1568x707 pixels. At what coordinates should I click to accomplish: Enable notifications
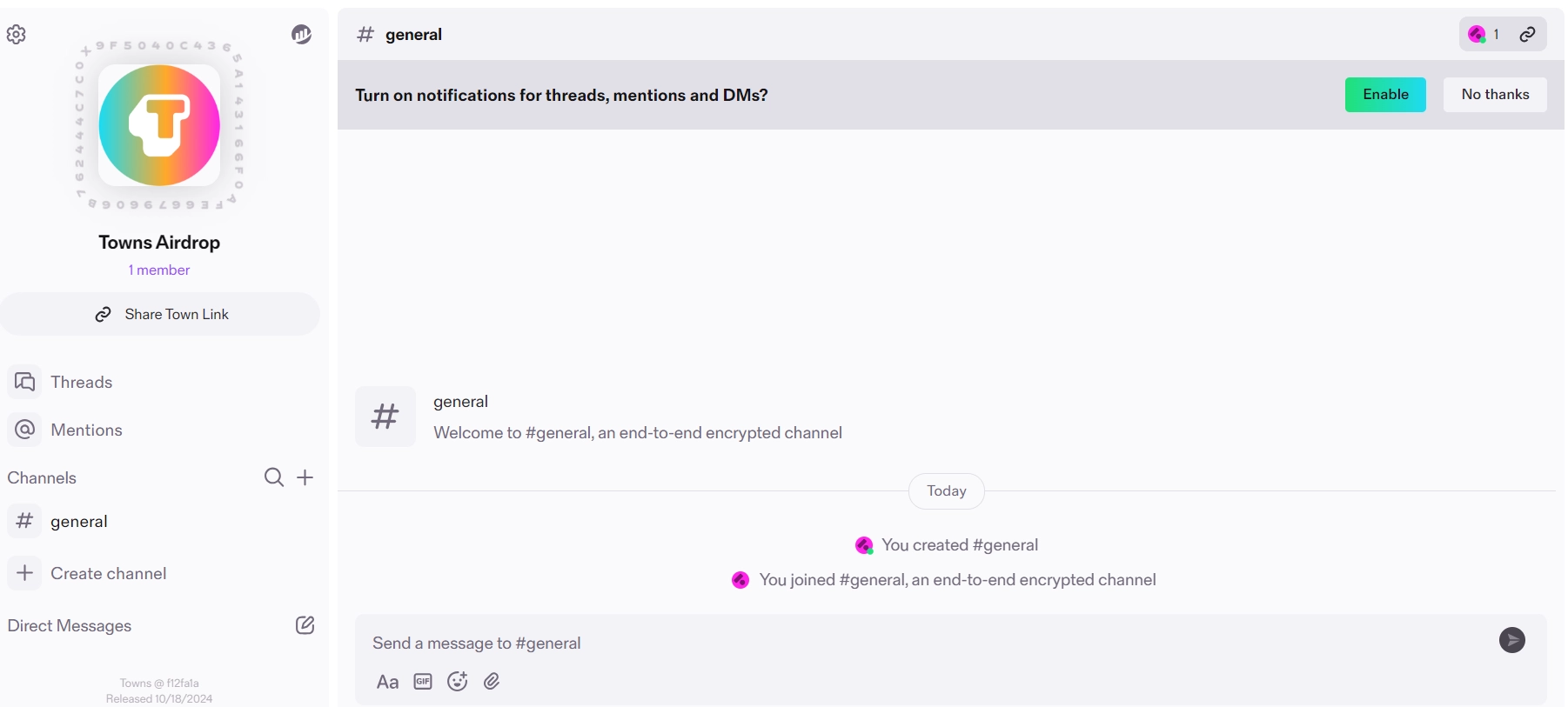pyautogui.click(x=1385, y=95)
